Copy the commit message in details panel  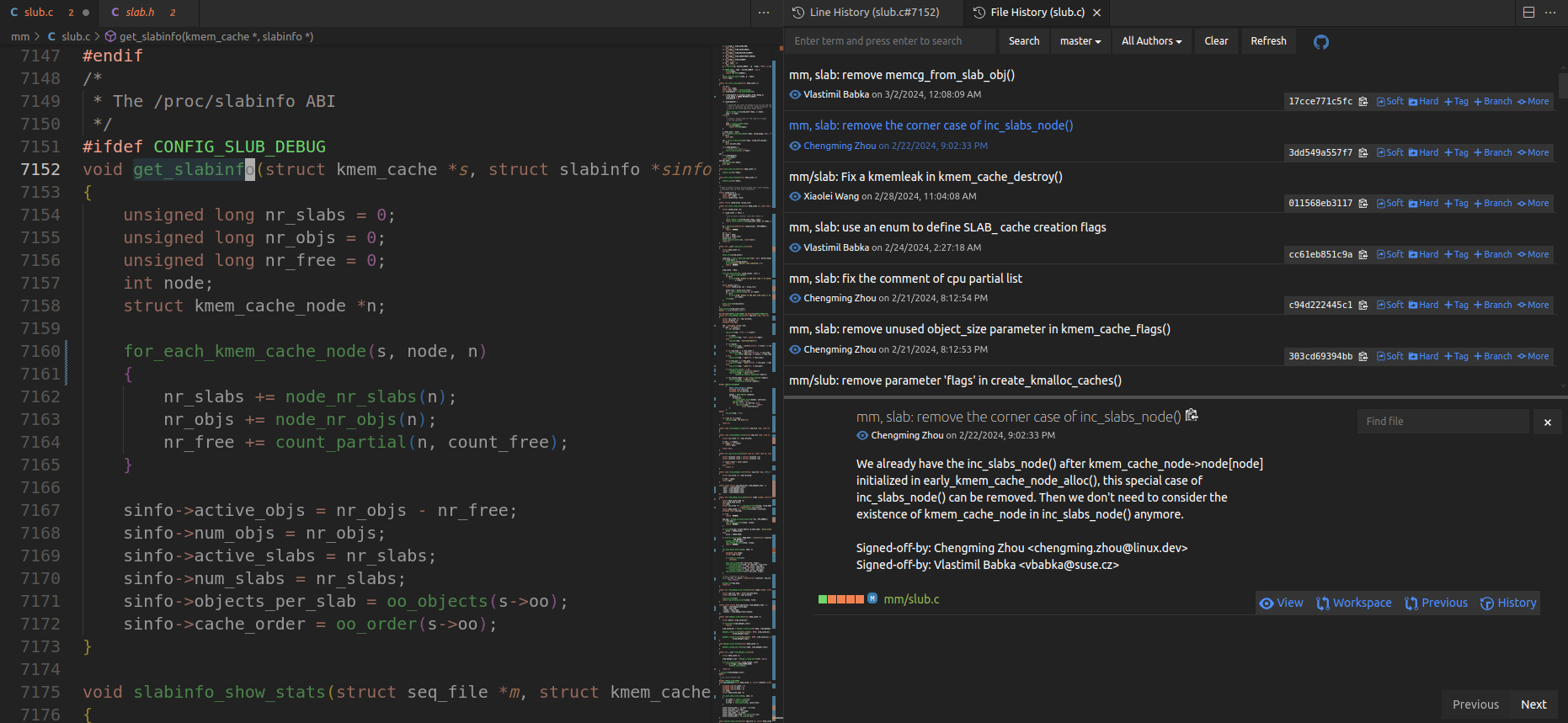tap(1192, 416)
